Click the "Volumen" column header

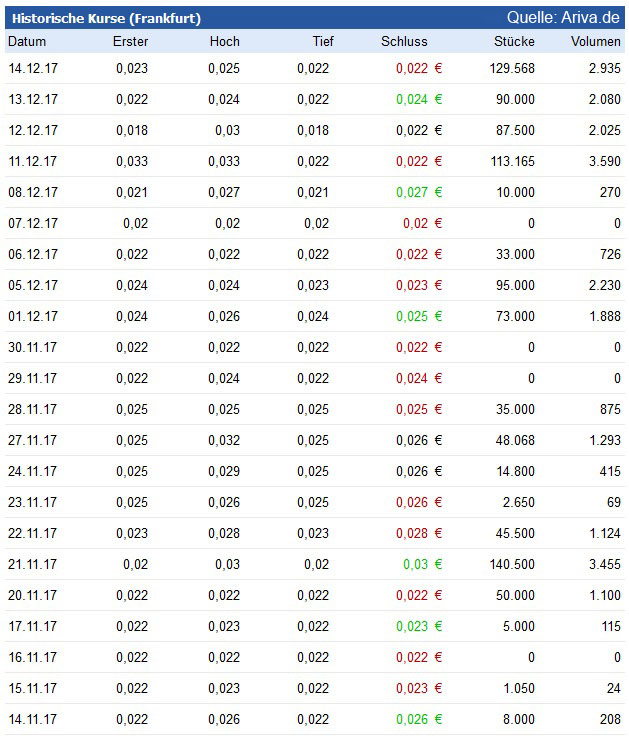(x=596, y=42)
